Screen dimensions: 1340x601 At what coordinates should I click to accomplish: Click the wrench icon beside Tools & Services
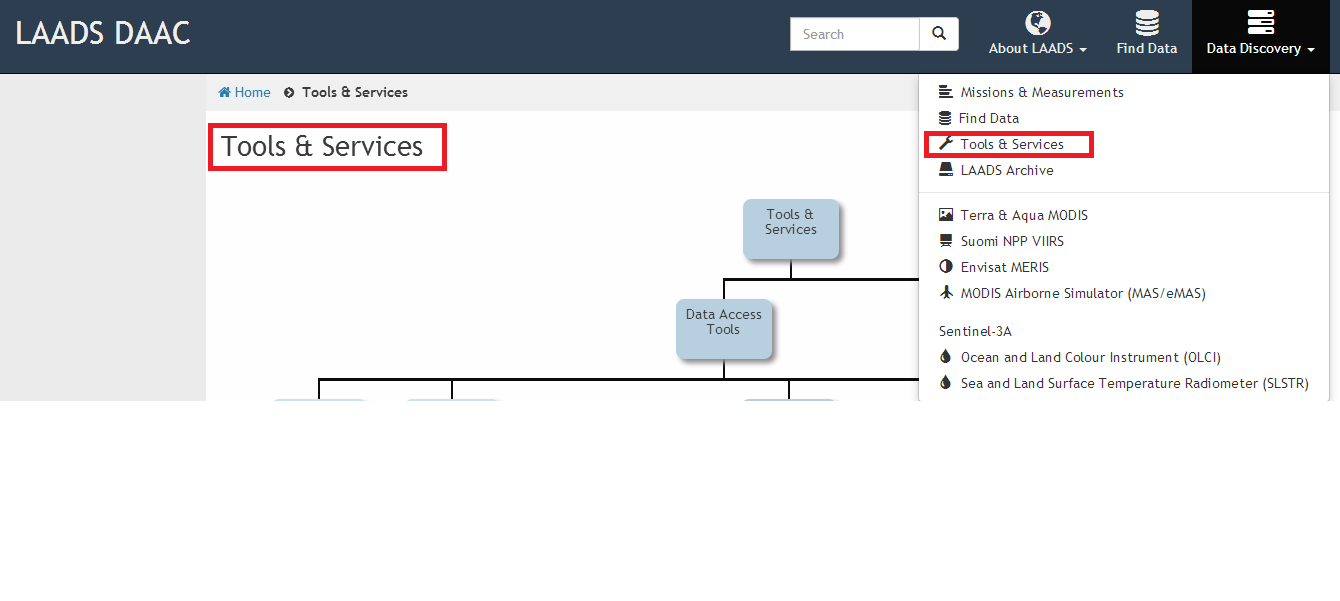point(946,144)
